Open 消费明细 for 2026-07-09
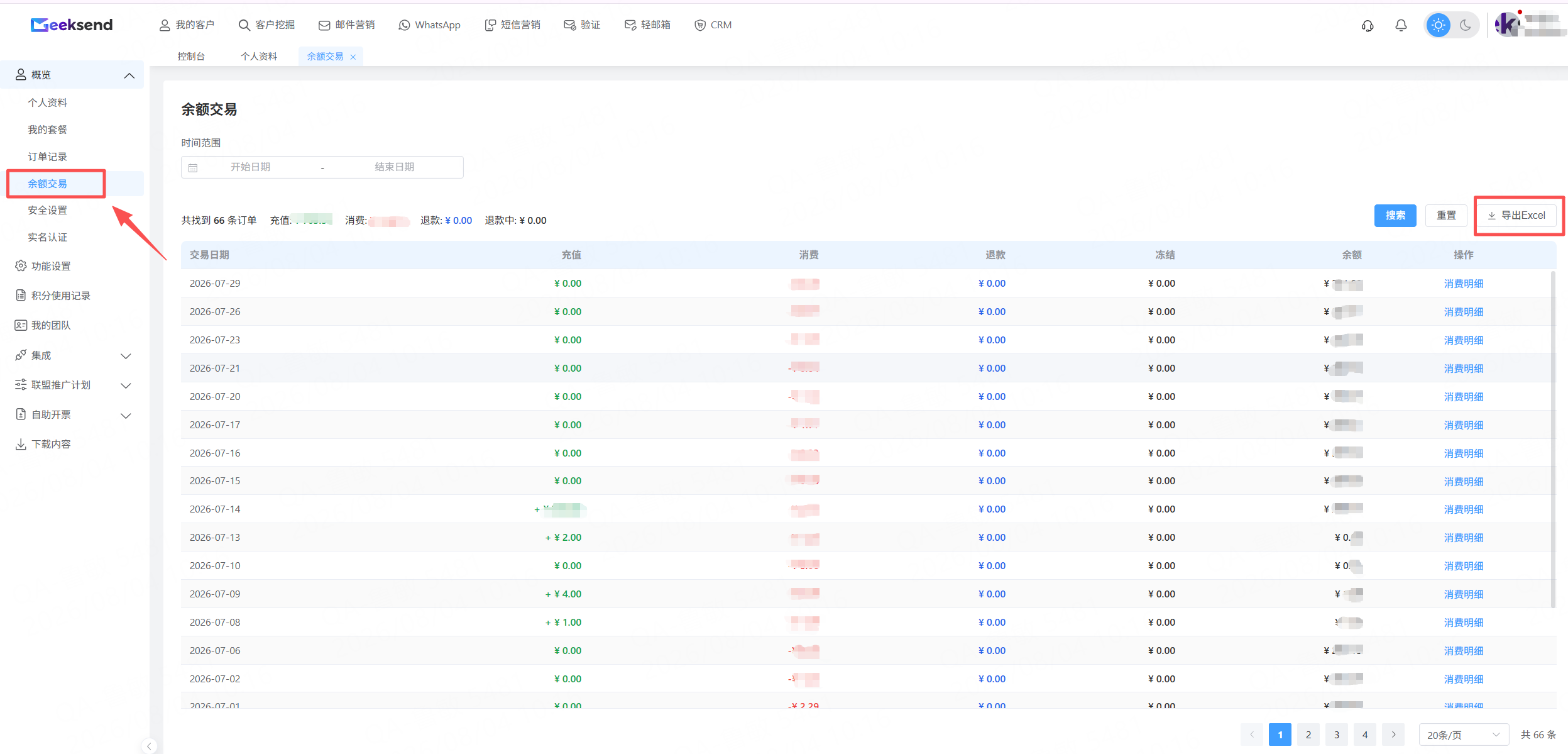This screenshot has height=754, width=1568. (x=1463, y=594)
